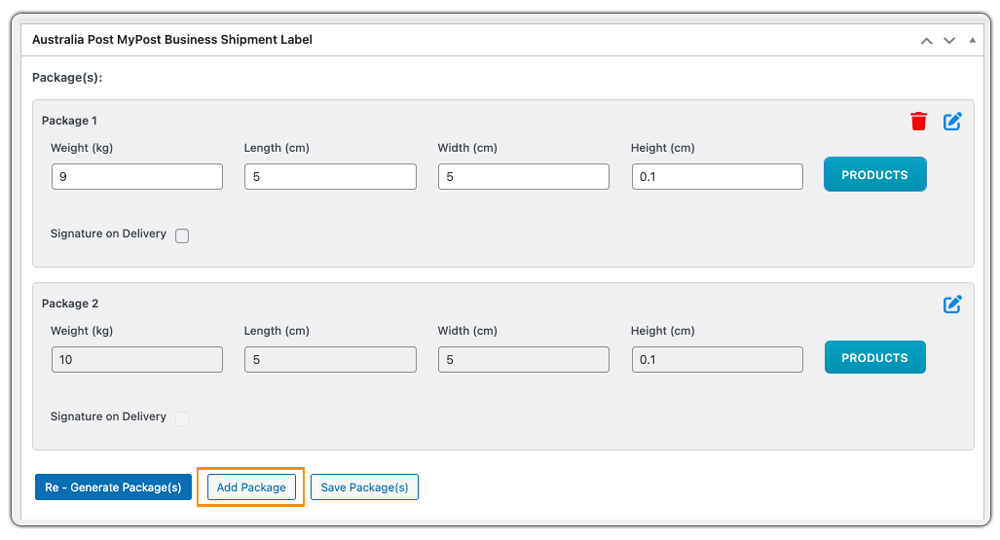Viewport: 1000px width, 540px height.
Task: Focus the Package 2 Weight field
Action: click(137, 360)
